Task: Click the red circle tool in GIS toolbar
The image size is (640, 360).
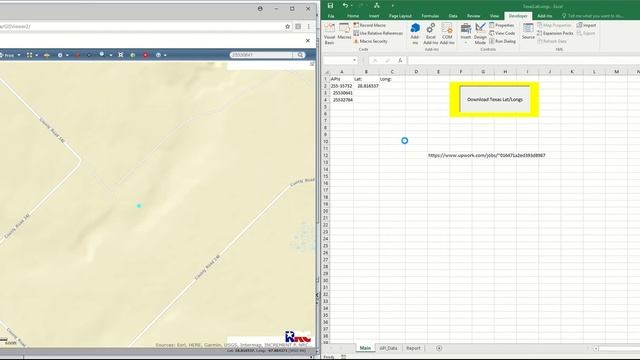Action: coord(145,55)
